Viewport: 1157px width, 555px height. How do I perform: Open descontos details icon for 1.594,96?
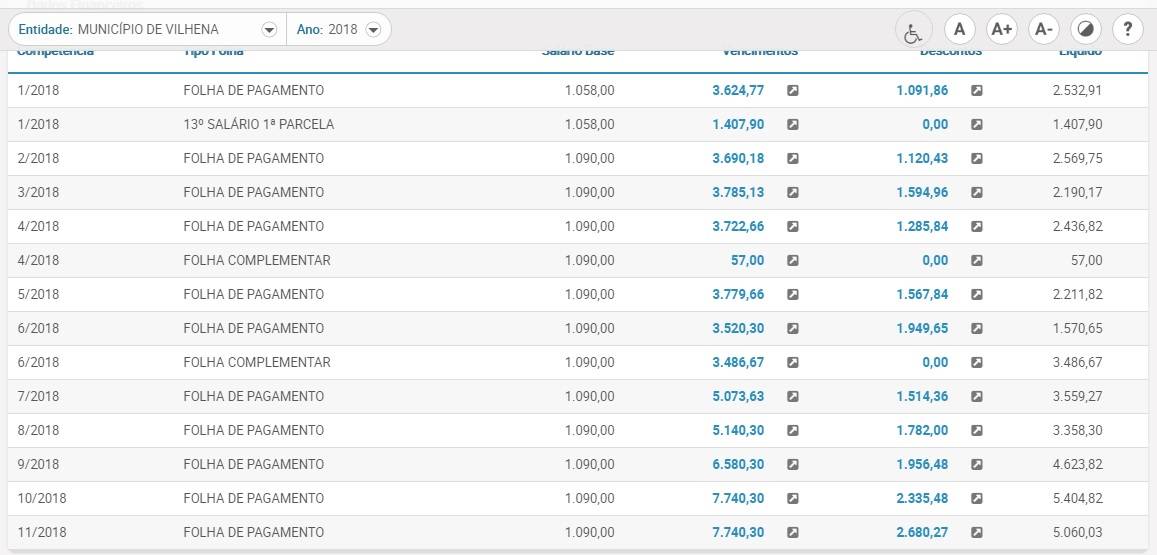click(976, 193)
